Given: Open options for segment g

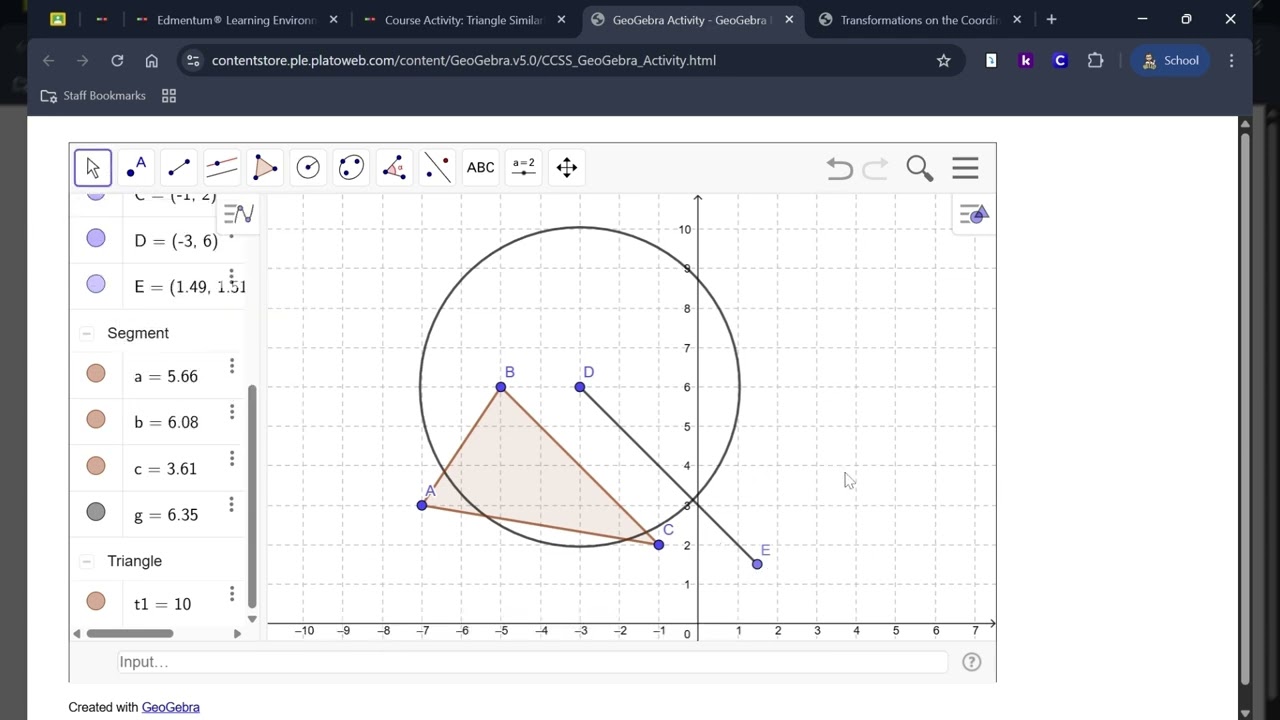Looking at the screenshot, I should pos(231,504).
